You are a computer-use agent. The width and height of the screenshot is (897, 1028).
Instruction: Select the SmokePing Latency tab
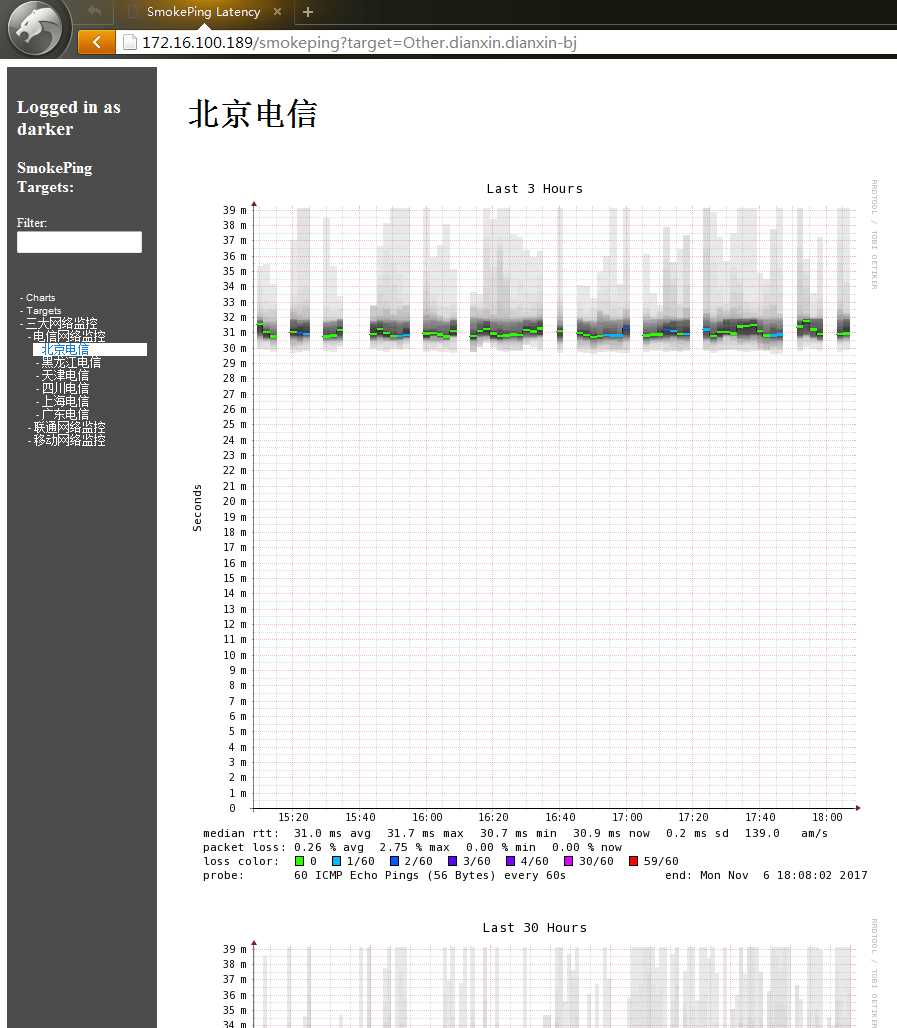pos(203,12)
